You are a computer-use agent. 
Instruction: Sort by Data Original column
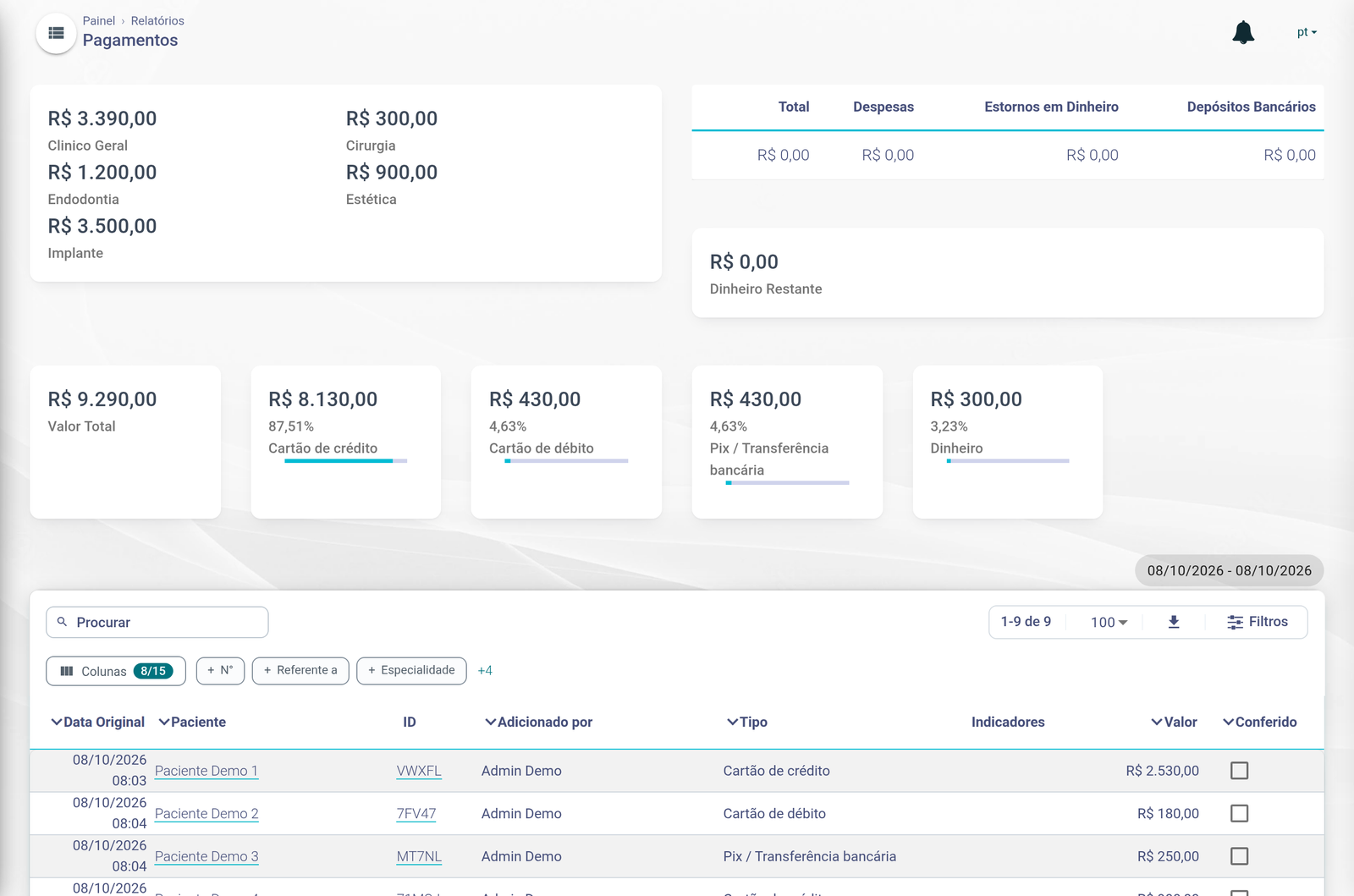(x=97, y=722)
